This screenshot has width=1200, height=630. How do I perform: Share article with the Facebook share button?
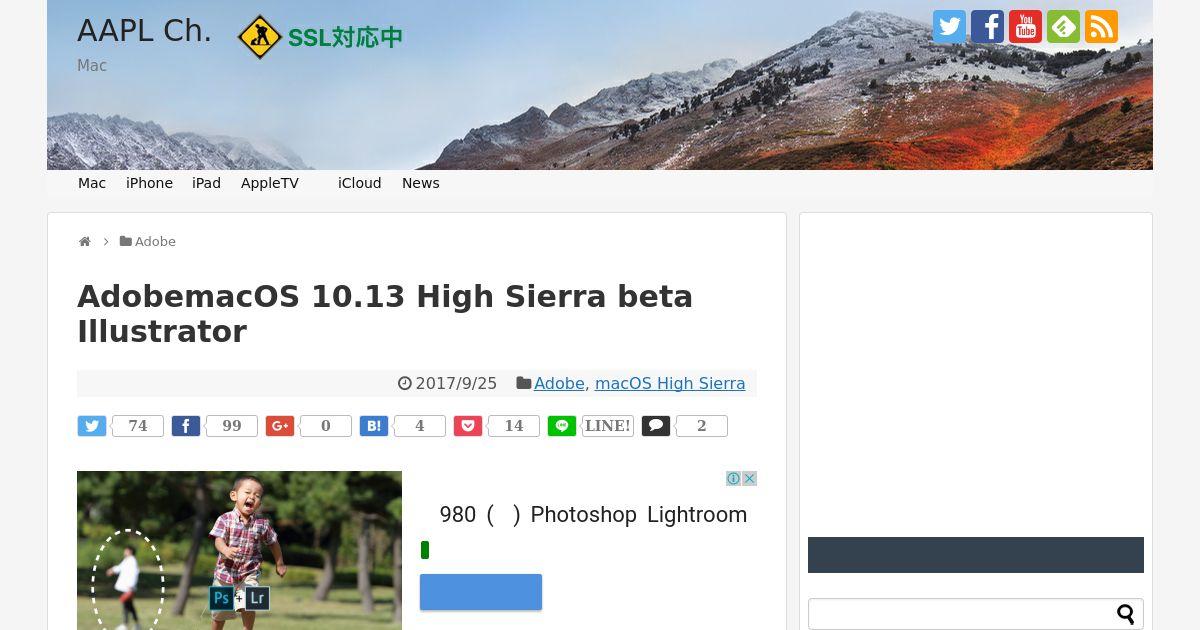coord(186,426)
